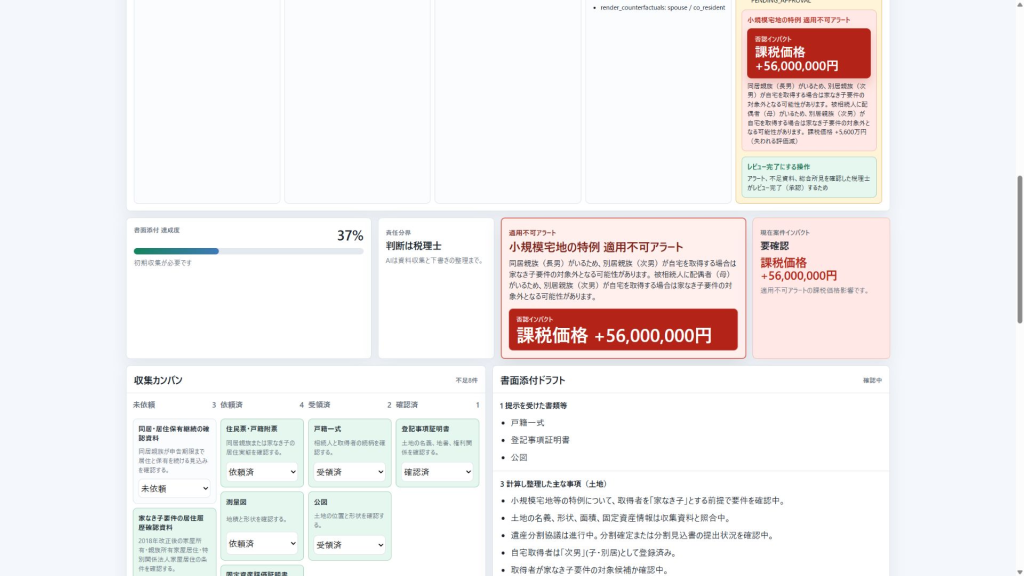
Task: Click the render_counterfactuals: spouse / co_resident bullet
Action: coord(662,8)
